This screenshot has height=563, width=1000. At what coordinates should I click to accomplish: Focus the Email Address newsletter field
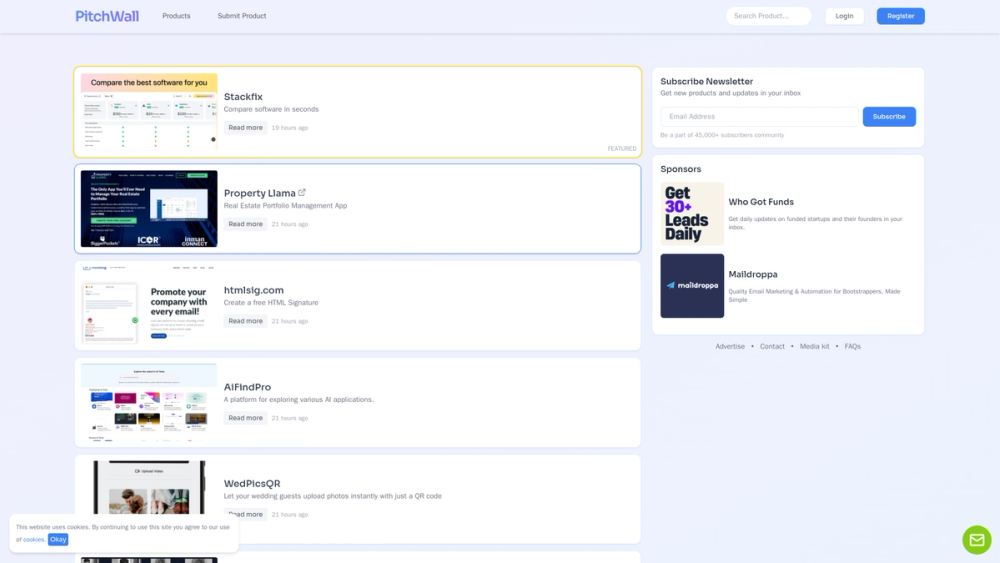(x=759, y=117)
